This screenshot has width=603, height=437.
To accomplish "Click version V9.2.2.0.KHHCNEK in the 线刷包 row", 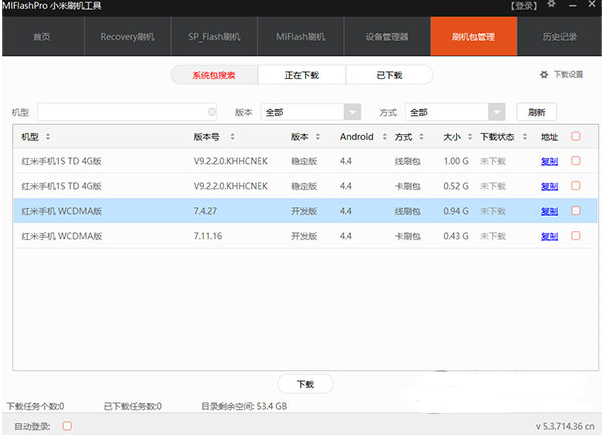I will point(230,161).
